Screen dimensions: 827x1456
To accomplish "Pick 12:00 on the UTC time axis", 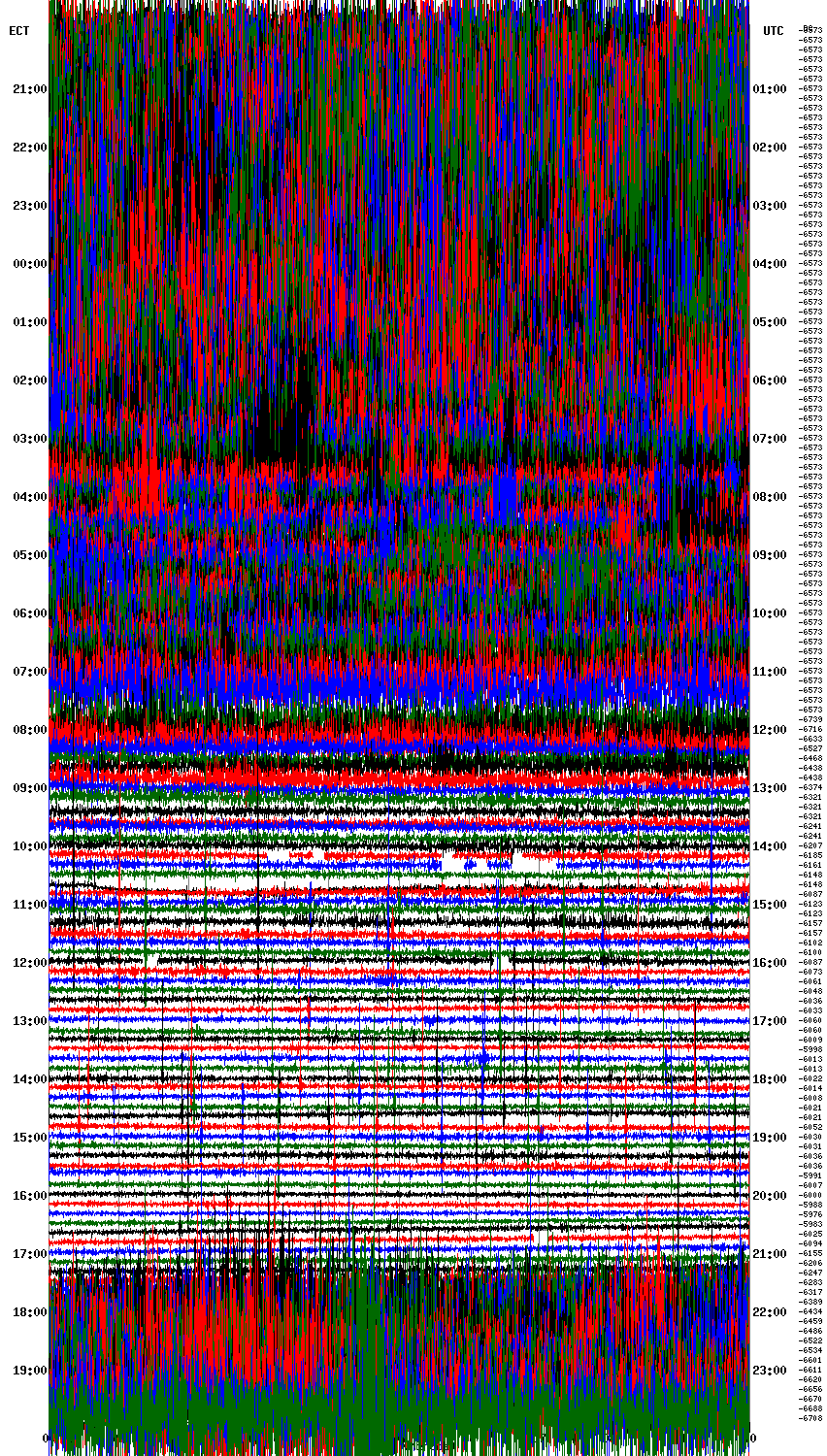I will click(x=770, y=729).
